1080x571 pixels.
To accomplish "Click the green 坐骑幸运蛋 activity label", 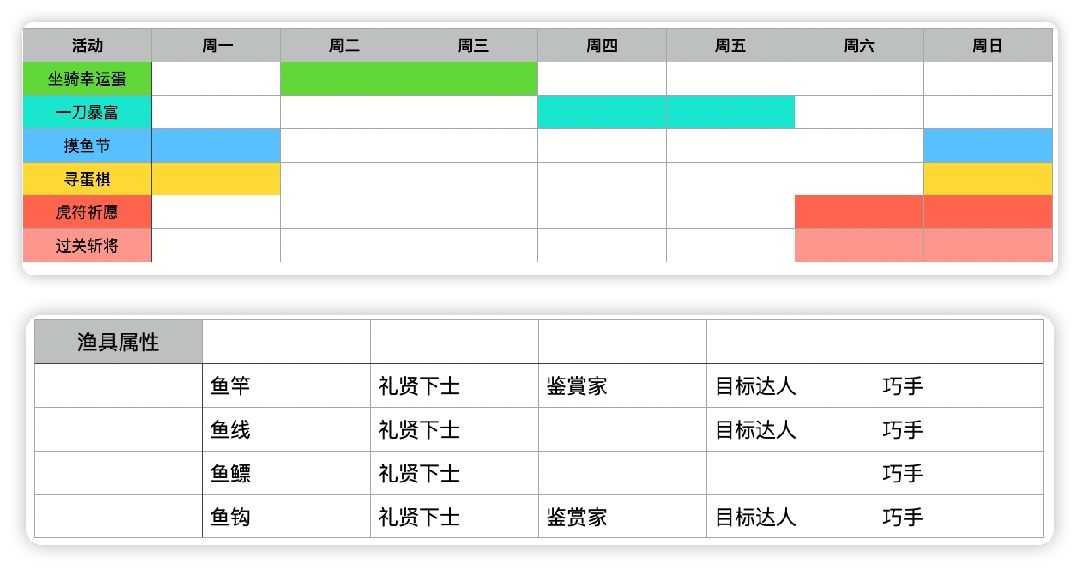I will (x=87, y=78).
